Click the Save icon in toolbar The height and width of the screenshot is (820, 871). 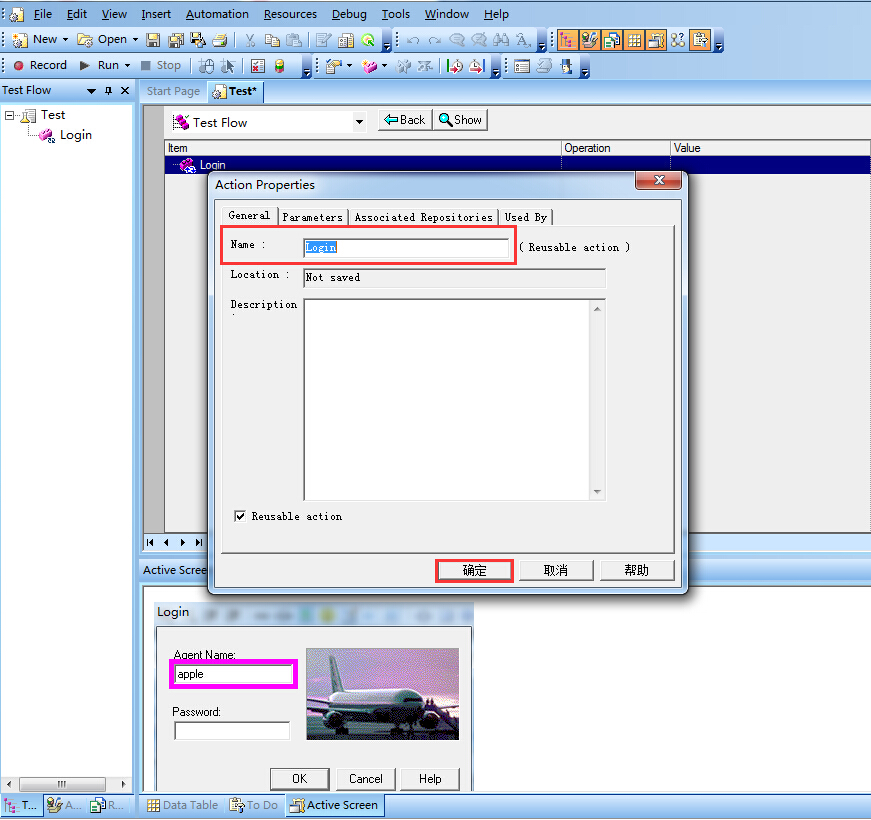click(153, 40)
